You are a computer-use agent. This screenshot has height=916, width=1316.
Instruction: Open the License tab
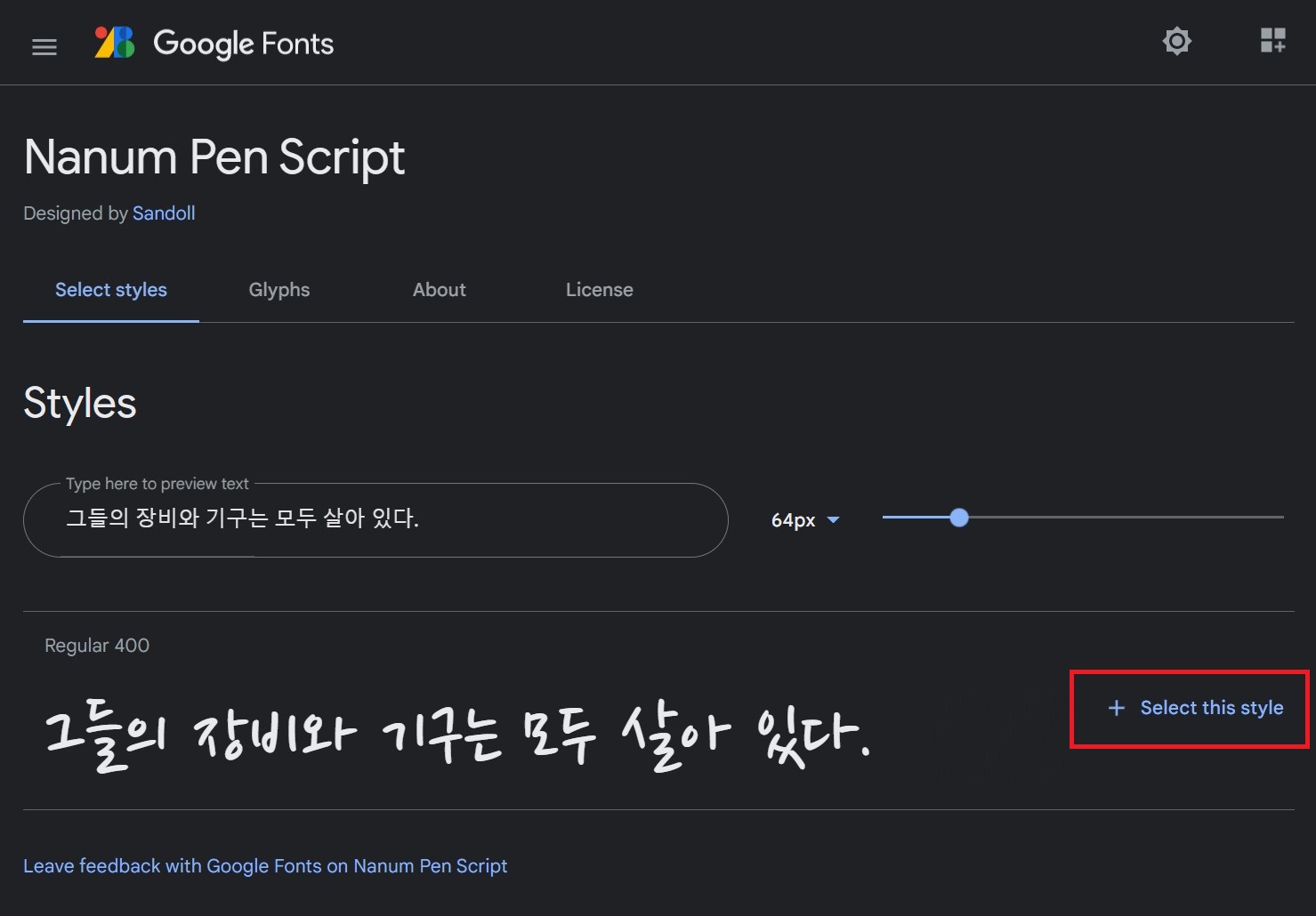click(x=600, y=290)
